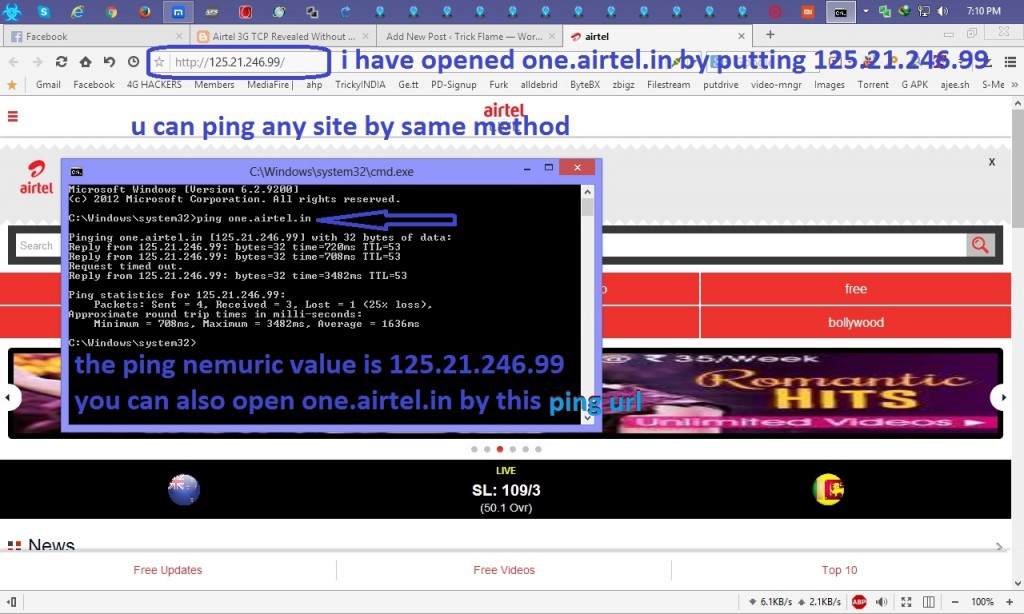Screen dimensions: 1024x614
Task: Mute page sound via status bar speaker
Action: pos(882,602)
